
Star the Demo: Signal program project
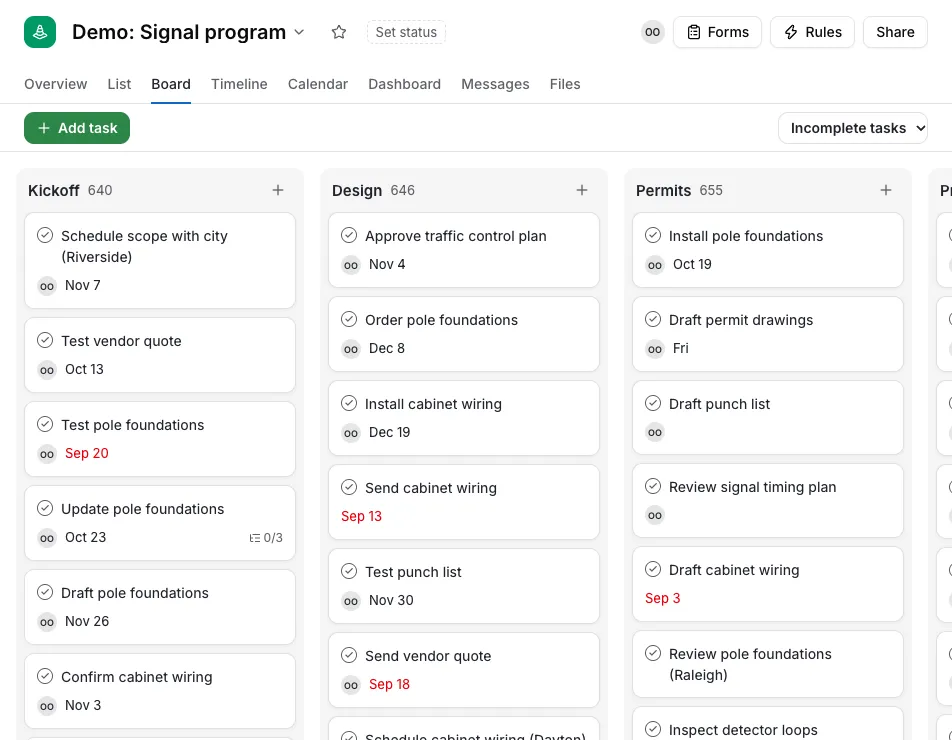(339, 32)
